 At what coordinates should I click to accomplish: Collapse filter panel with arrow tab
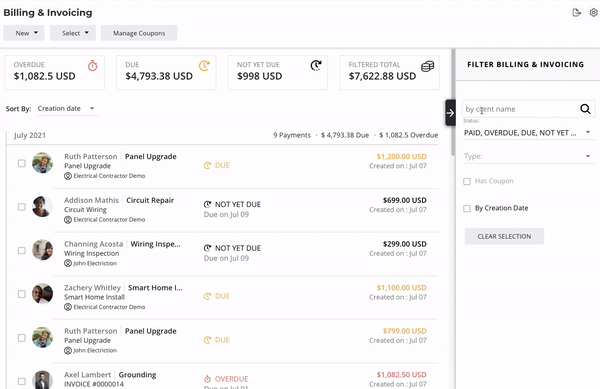point(450,113)
